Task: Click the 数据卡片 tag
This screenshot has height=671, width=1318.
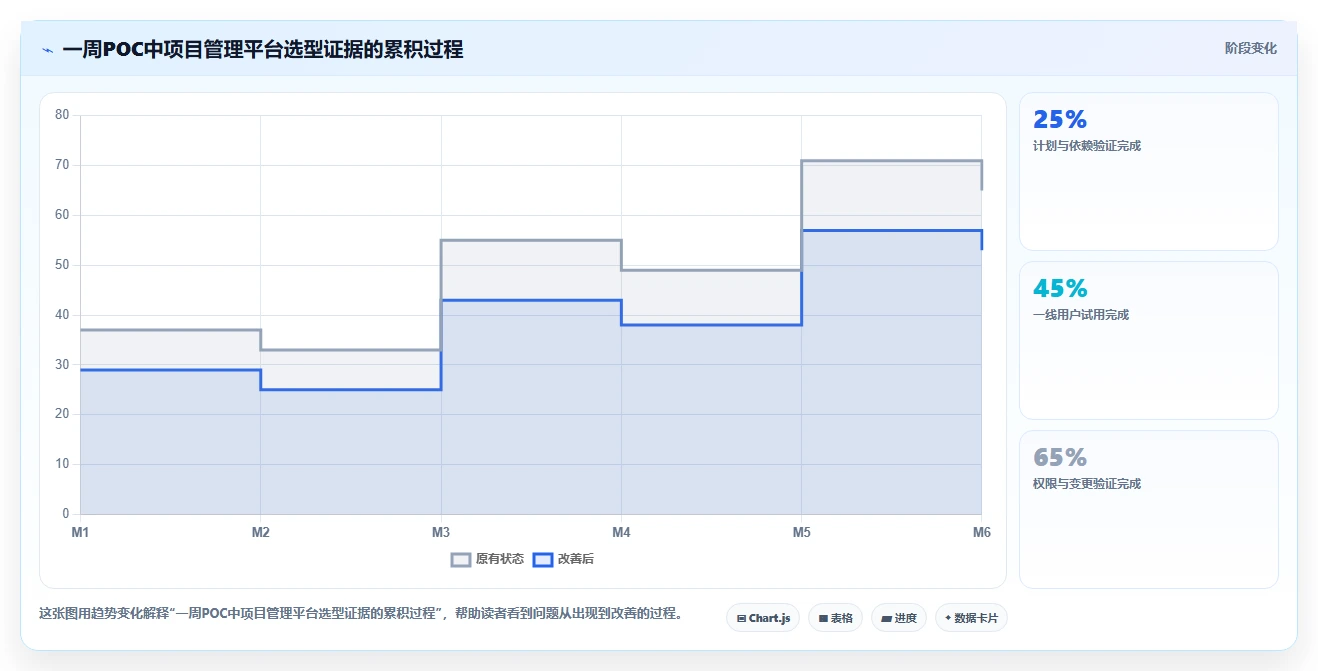Action: click(x=971, y=618)
